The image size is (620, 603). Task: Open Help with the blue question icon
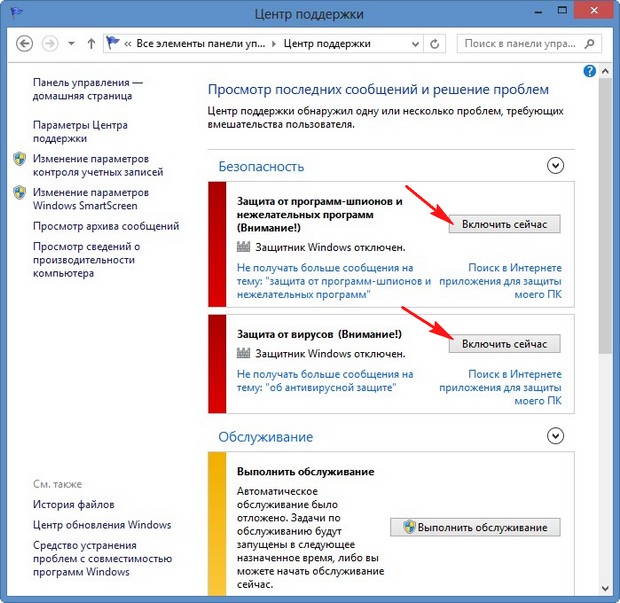[590, 71]
